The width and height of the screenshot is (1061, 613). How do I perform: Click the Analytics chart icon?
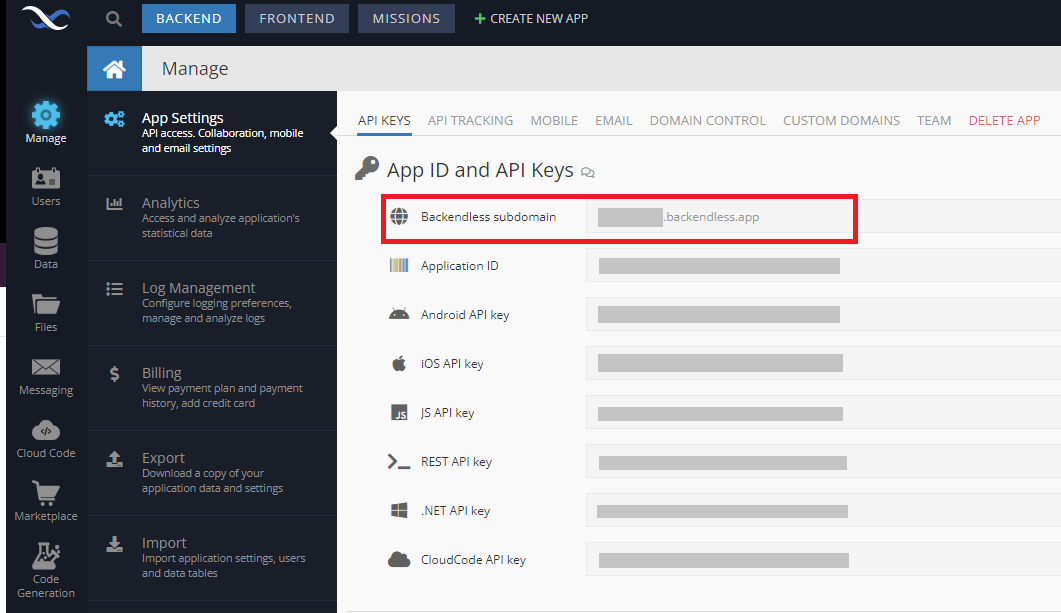[x=114, y=203]
